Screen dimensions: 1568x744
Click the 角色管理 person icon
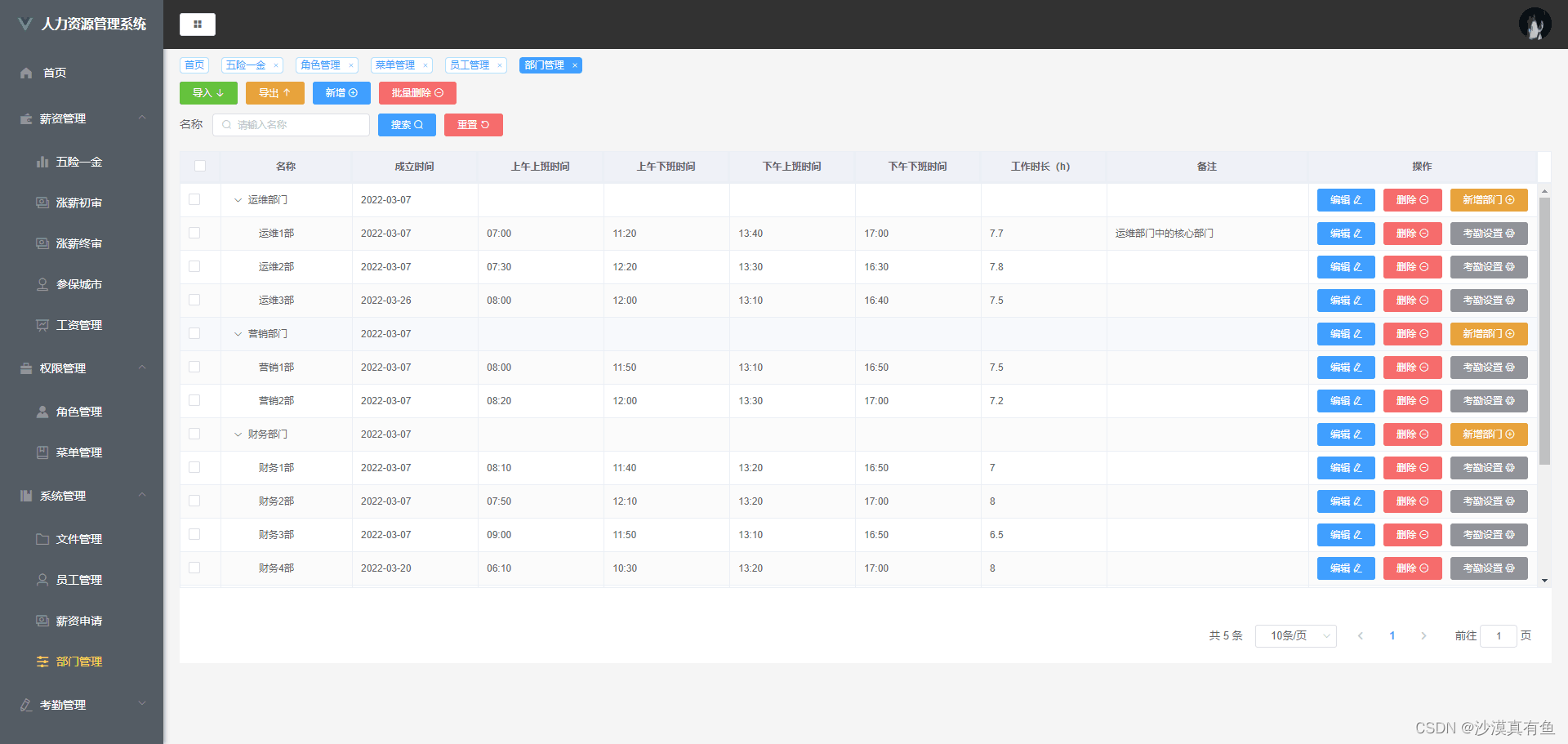[x=42, y=412]
